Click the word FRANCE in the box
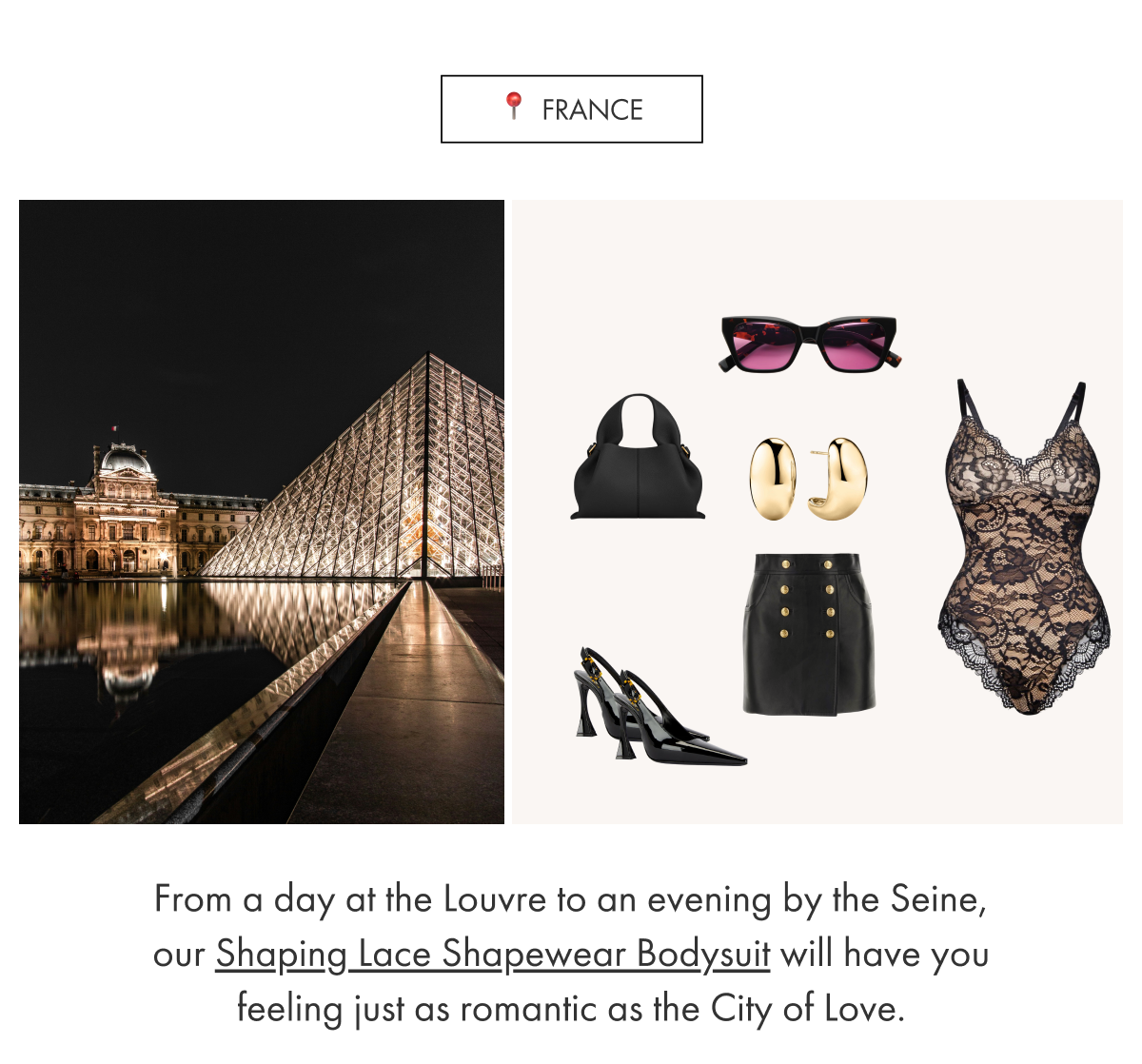The image size is (1142, 1064). (592, 110)
